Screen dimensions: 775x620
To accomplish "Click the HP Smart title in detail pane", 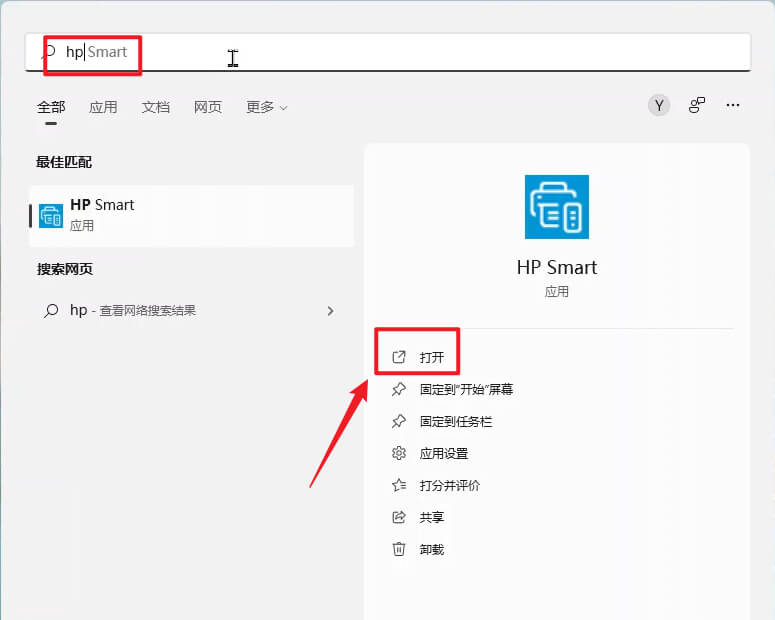I will point(557,267).
